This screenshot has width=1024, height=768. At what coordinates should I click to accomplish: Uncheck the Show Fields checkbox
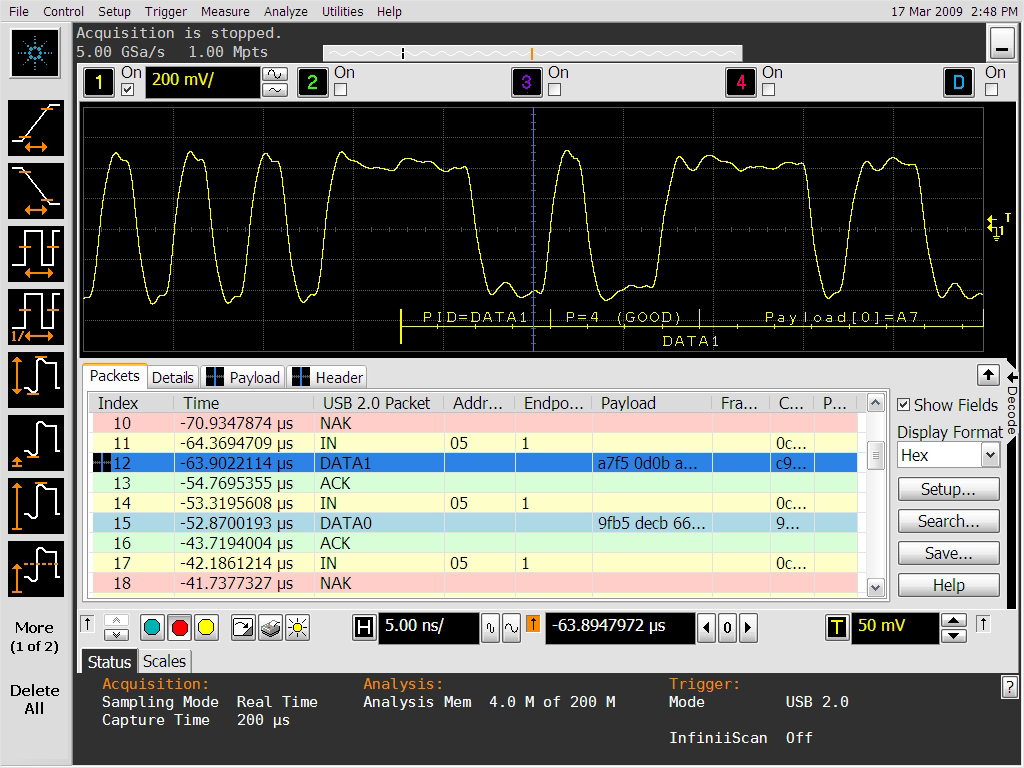(904, 405)
